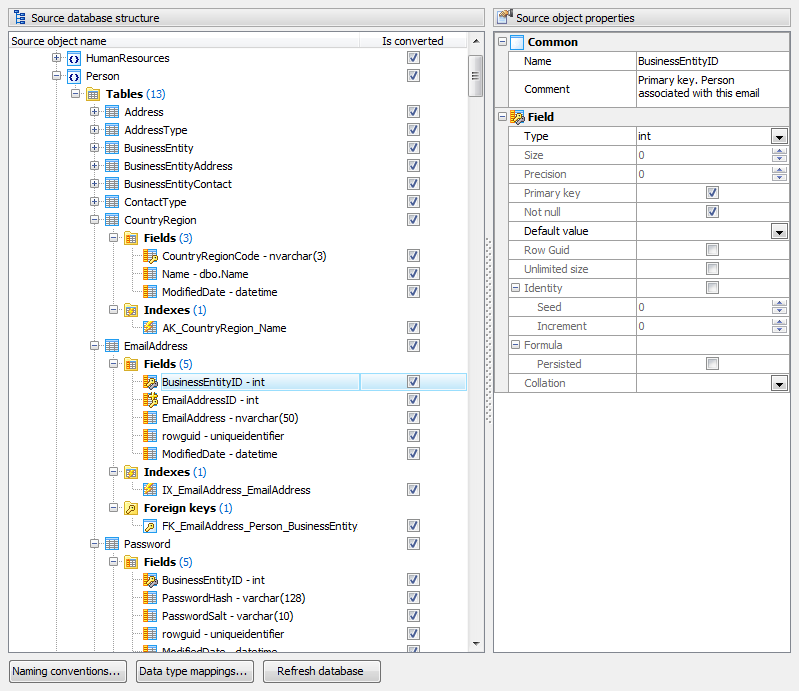
Task: Select the PasswordSalt - varchar(10) field
Action: [227, 616]
